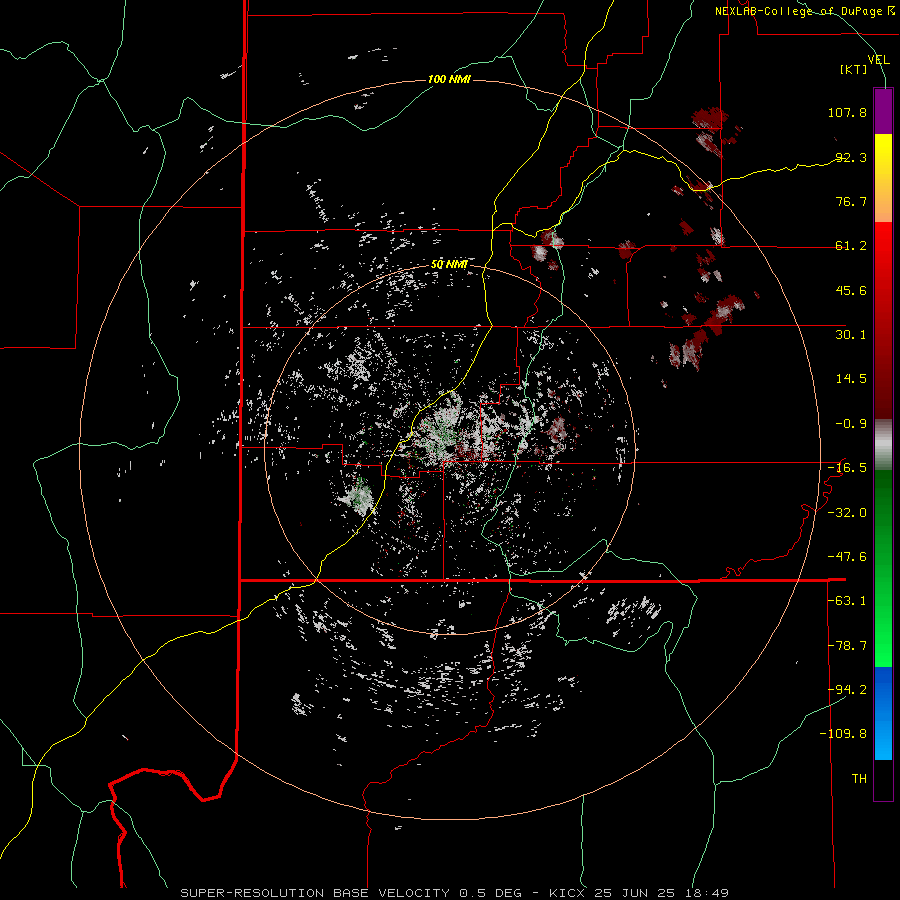The width and height of the screenshot is (900, 900).
Task: Pick the green inbound color bar segment
Action: tap(883, 568)
